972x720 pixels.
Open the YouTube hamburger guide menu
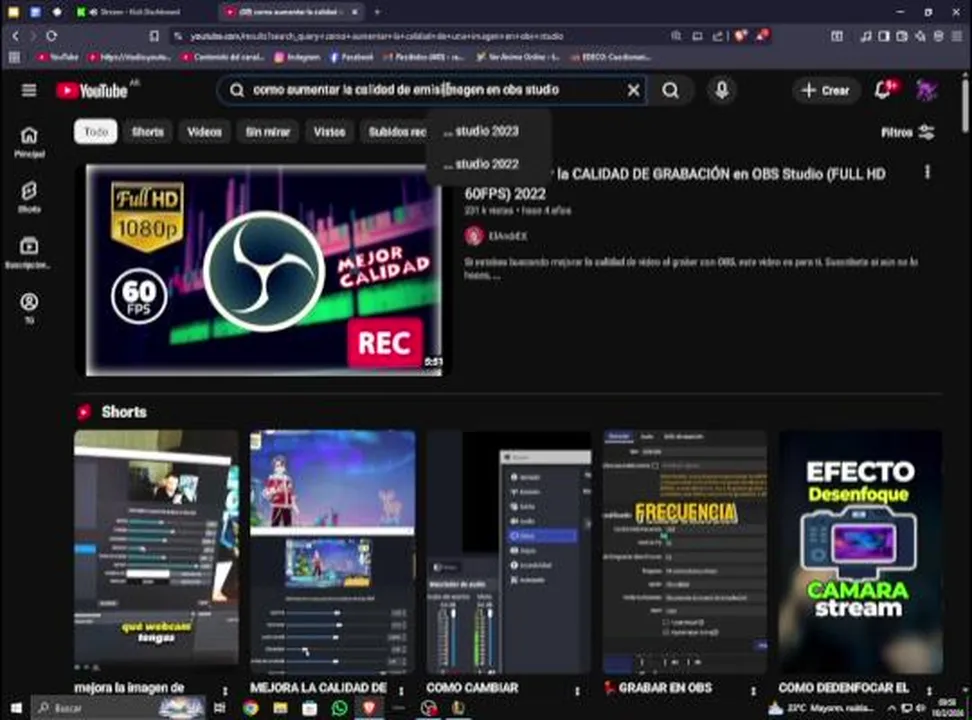point(29,91)
